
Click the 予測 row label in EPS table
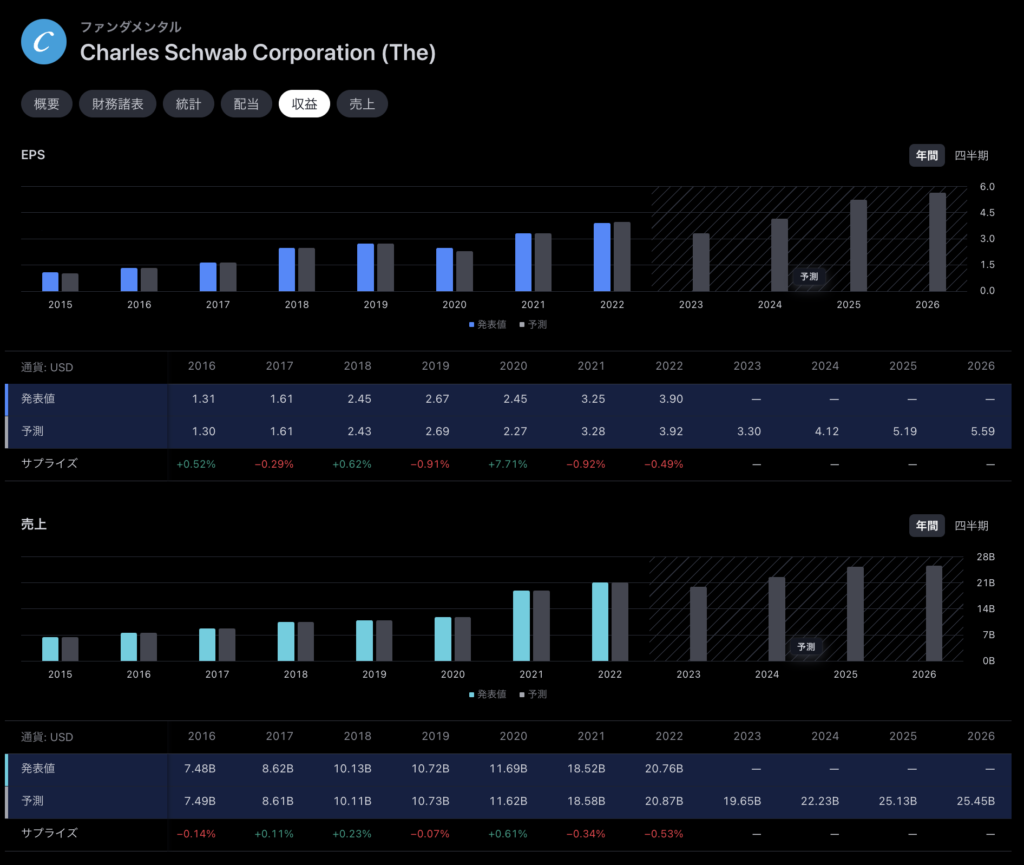(x=32, y=432)
